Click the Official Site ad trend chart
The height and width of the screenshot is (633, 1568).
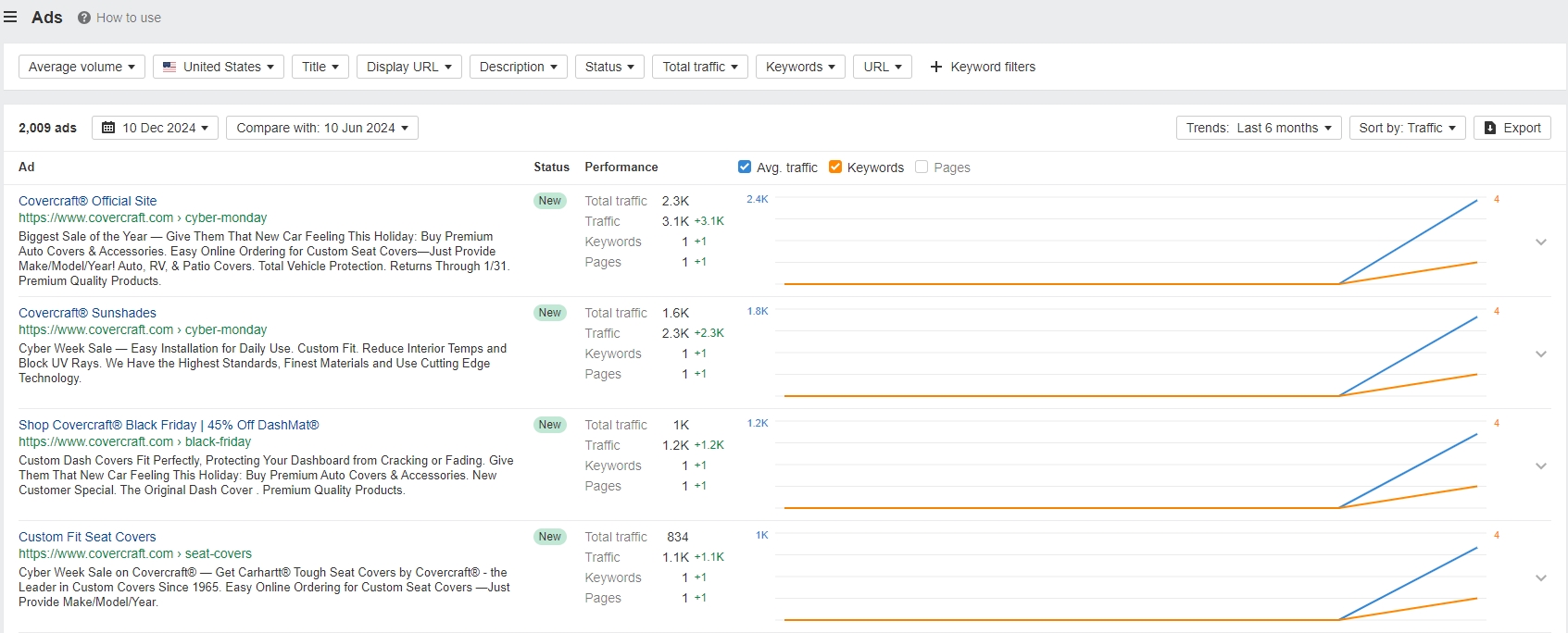pyautogui.click(x=1131, y=242)
